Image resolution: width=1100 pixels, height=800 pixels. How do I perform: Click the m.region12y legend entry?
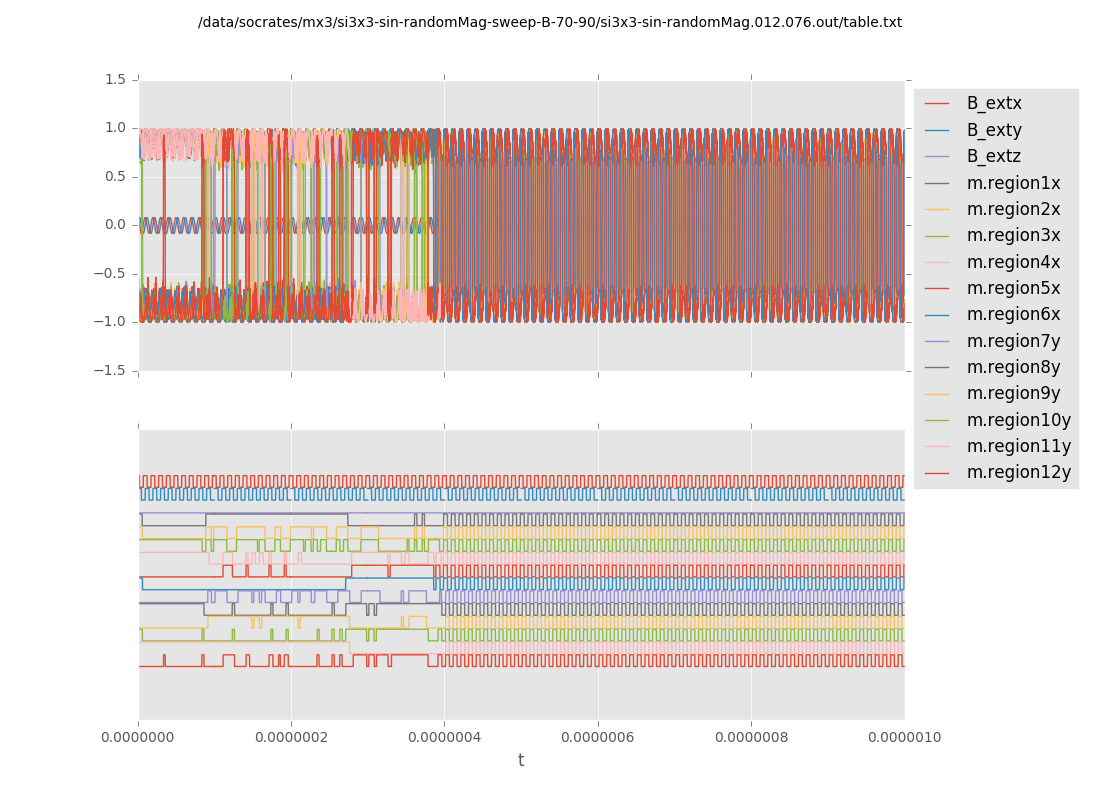coord(1018,472)
